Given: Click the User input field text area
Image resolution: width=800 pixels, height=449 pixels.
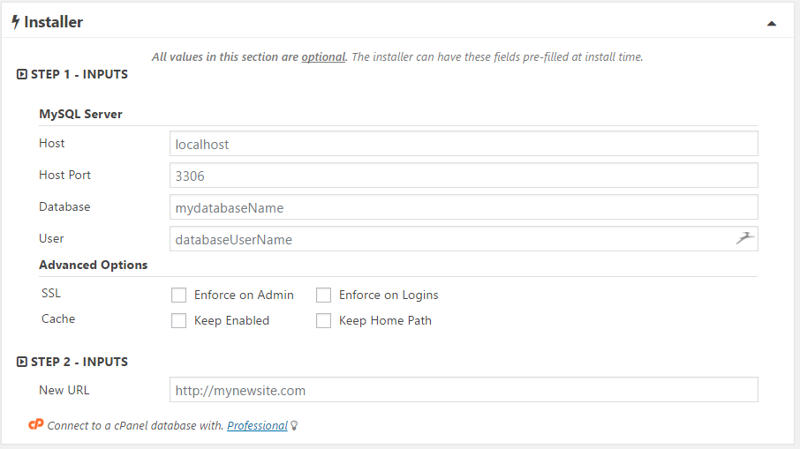Looking at the screenshot, I should point(450,239).
